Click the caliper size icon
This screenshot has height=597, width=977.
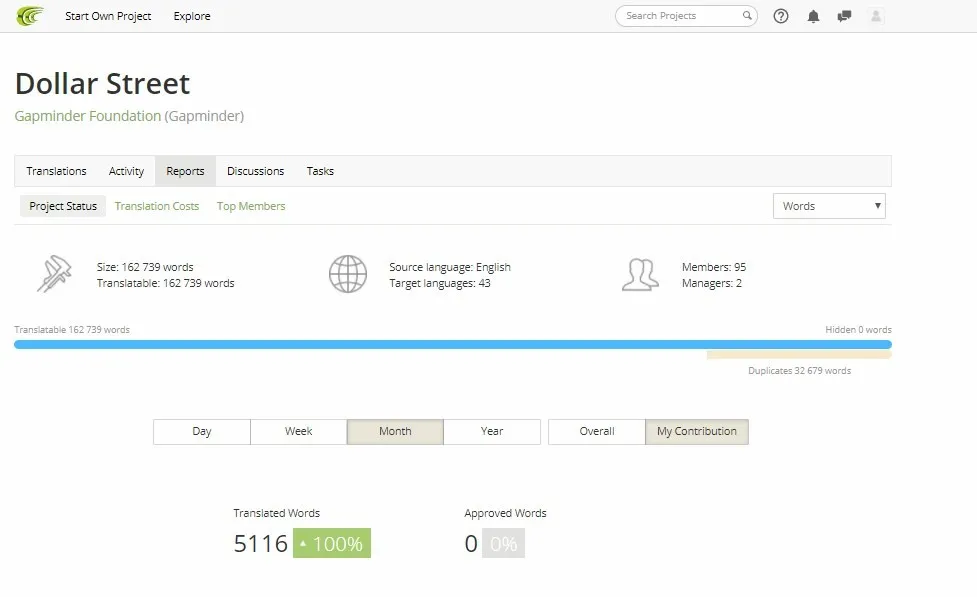(x=54, y=274)
